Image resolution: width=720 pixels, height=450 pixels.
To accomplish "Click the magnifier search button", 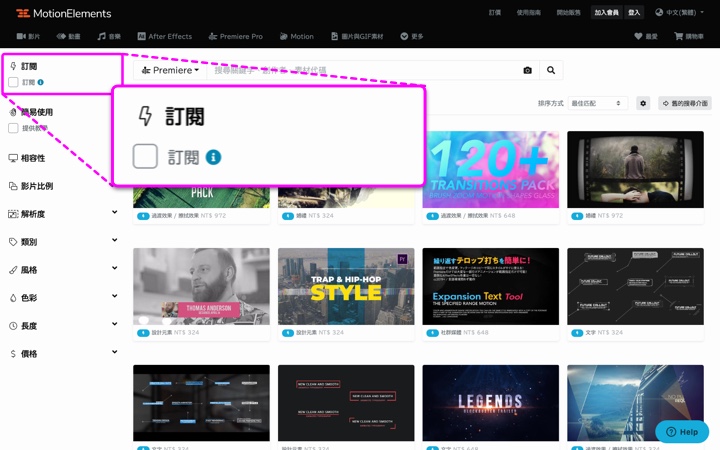I will [551, 70].
